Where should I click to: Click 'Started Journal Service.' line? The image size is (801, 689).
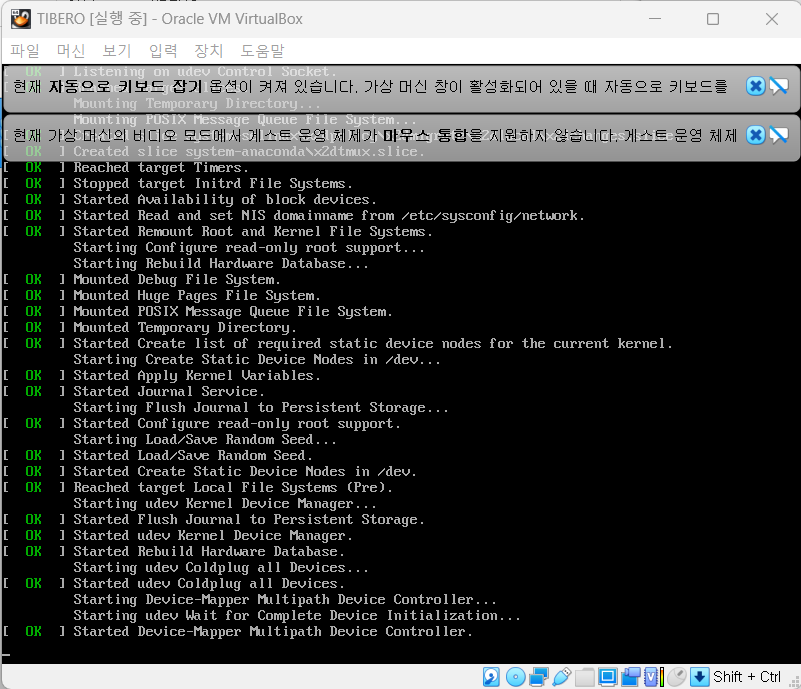(x=169, y=392)
